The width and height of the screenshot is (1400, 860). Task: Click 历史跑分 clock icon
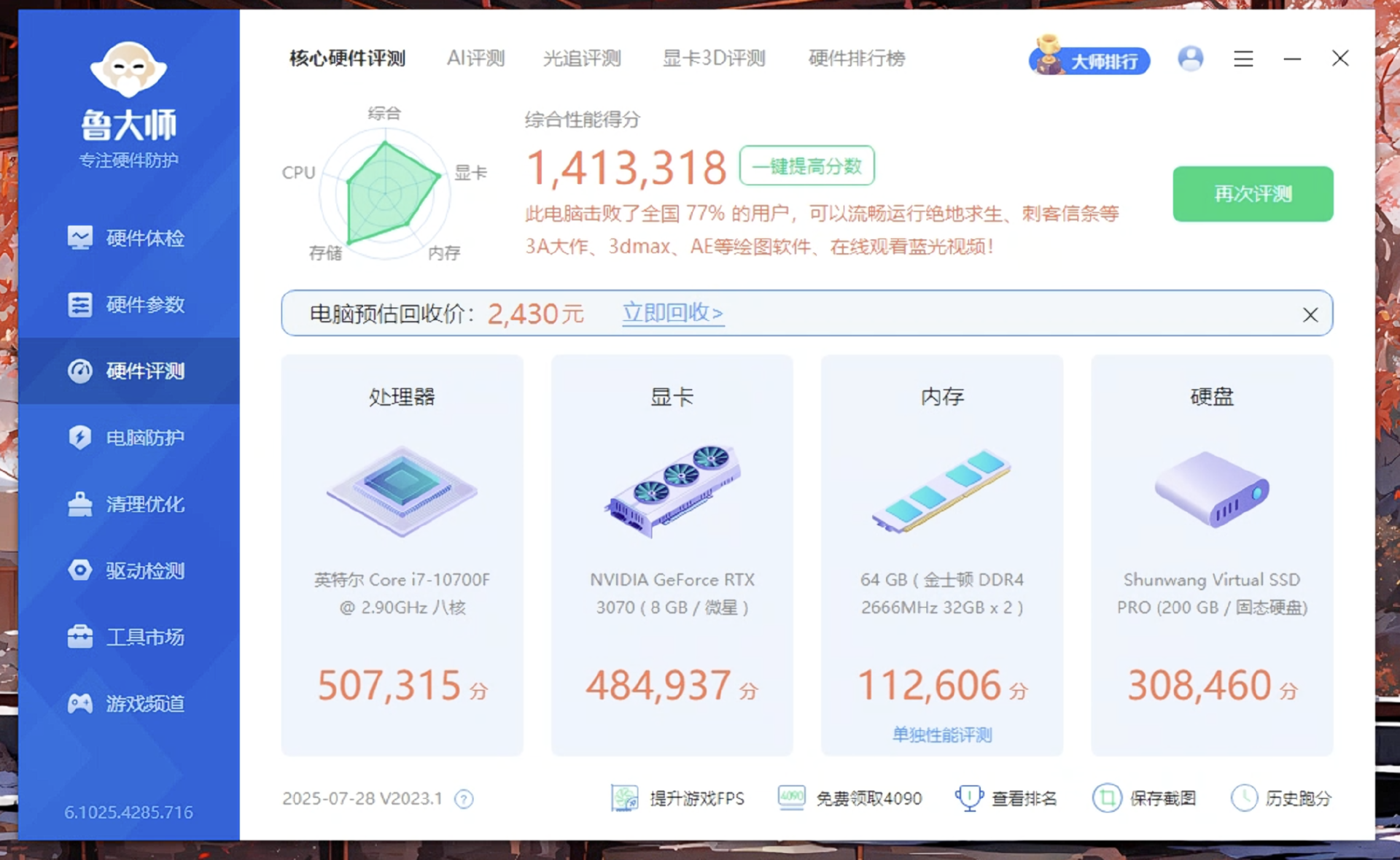pyautogui.click(x=1244, y=798)
